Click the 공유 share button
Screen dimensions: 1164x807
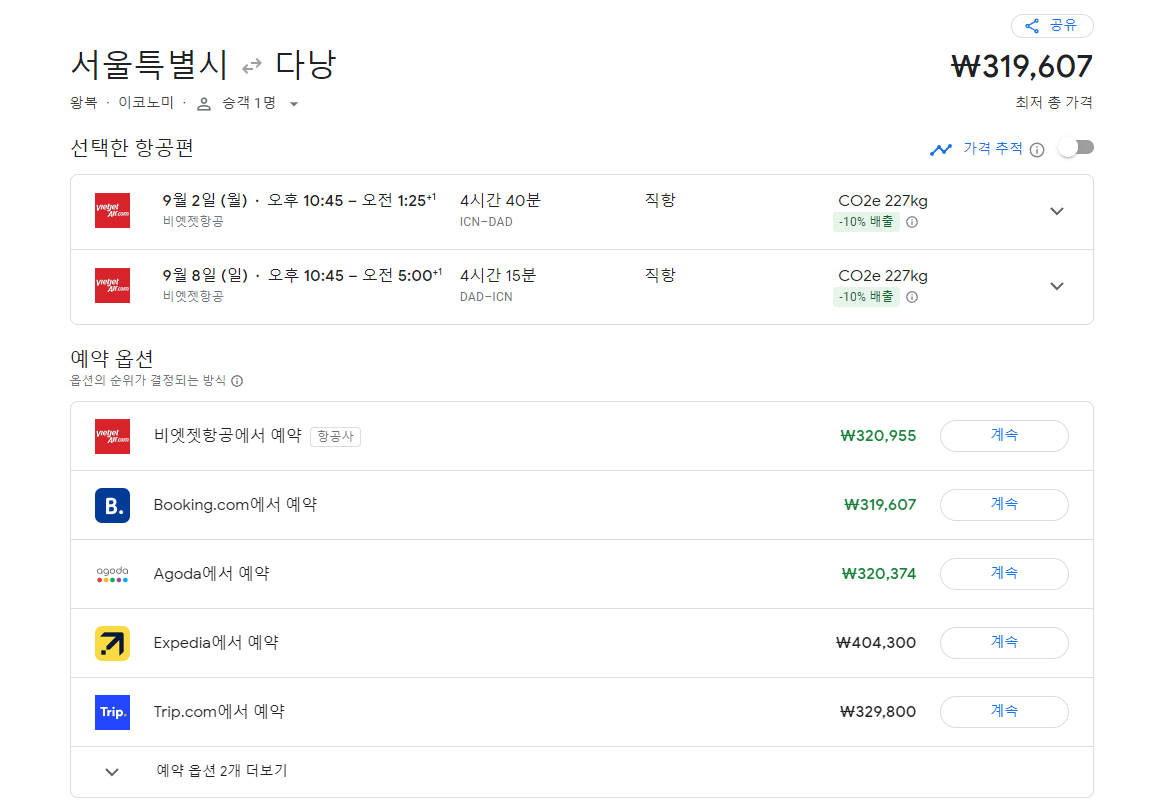tap(1052, 25)
